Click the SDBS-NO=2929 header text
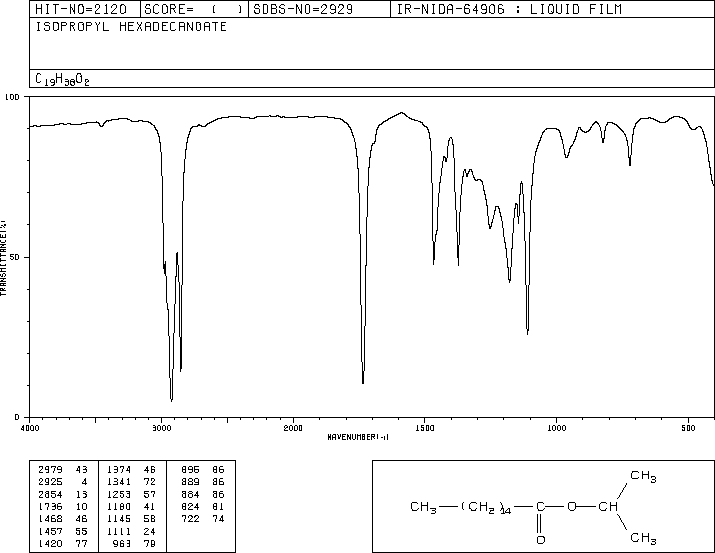The height and width of the screenshot is (553, 715). click(303, 9)
